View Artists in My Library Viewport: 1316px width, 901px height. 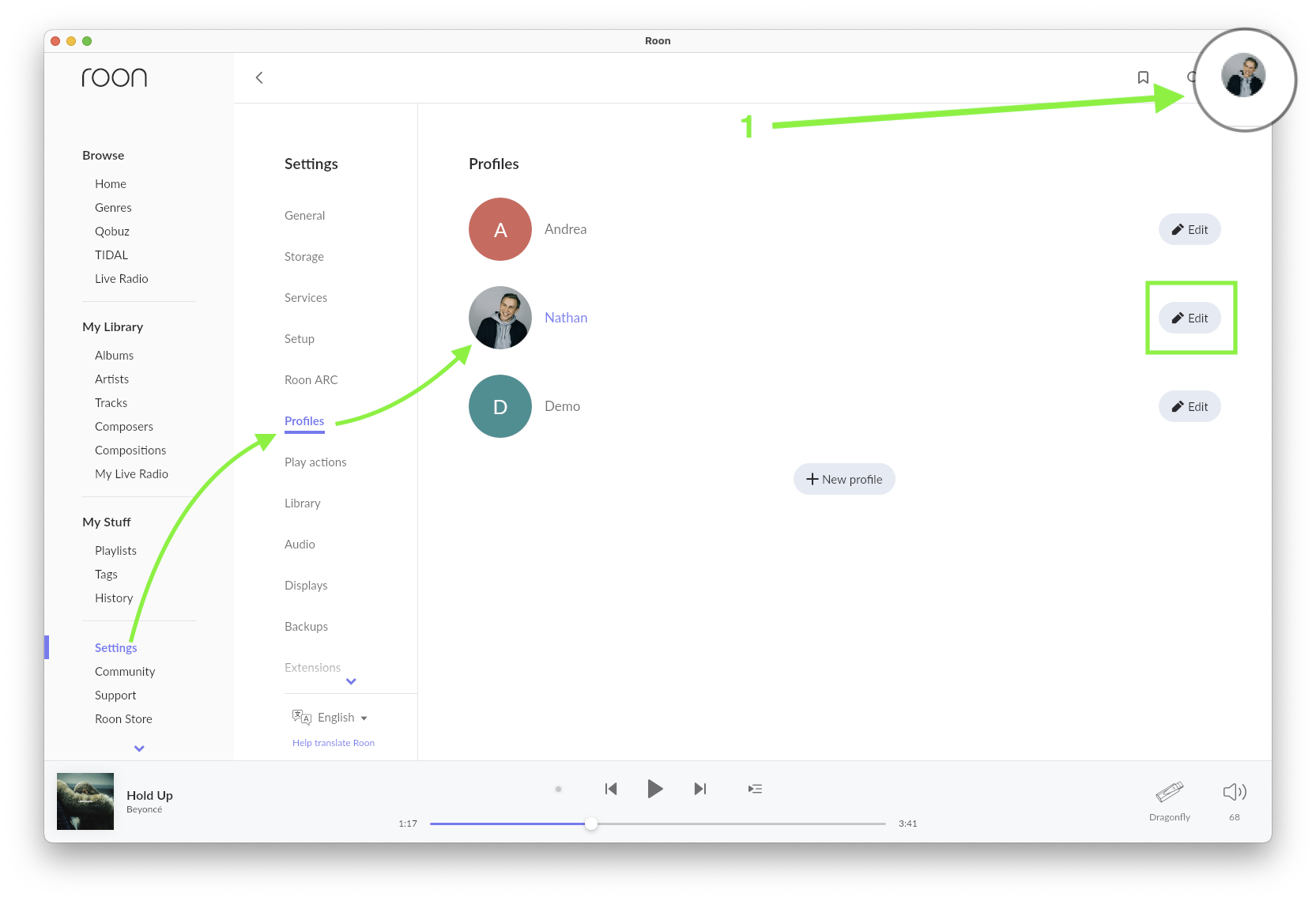(x=111, y=379)
